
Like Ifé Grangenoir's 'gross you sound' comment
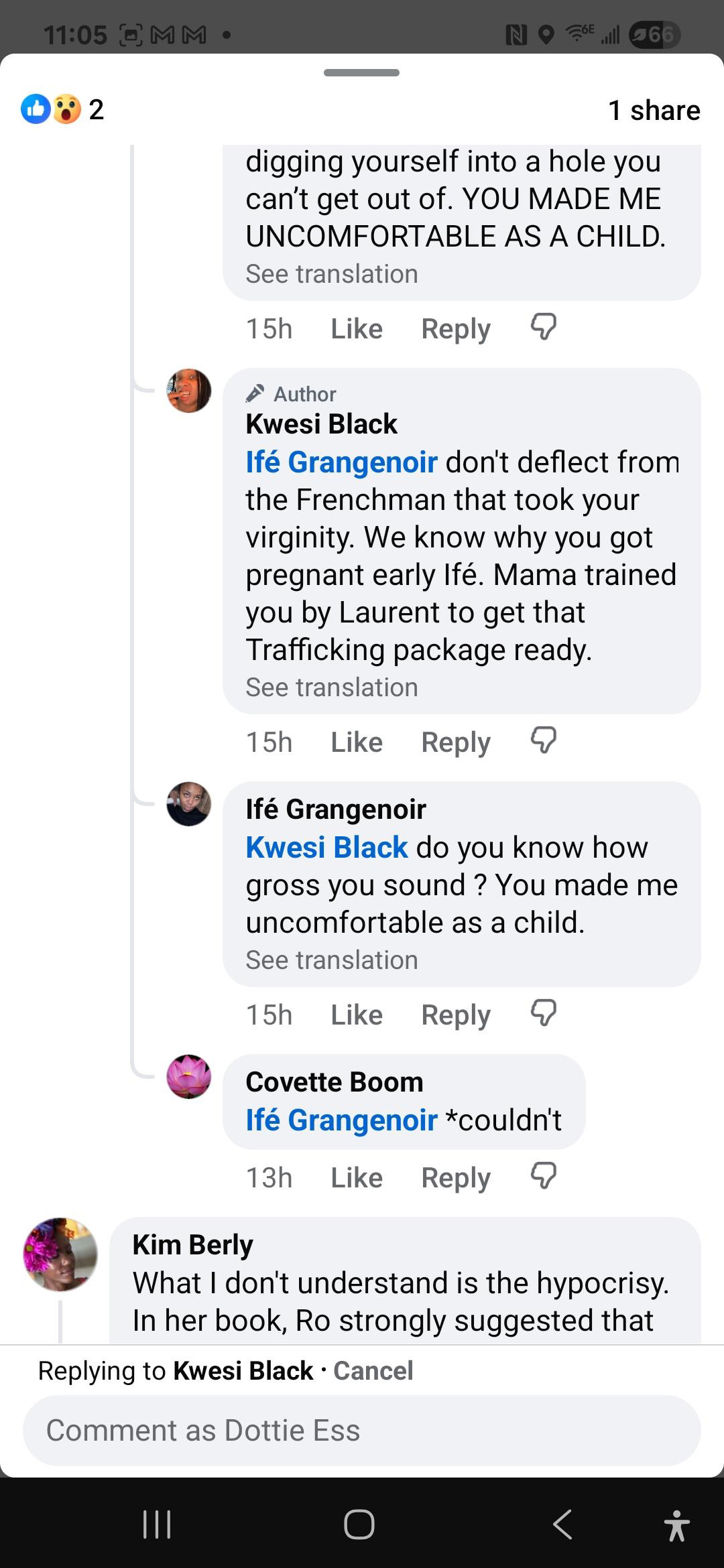[x=357, y=1015]
